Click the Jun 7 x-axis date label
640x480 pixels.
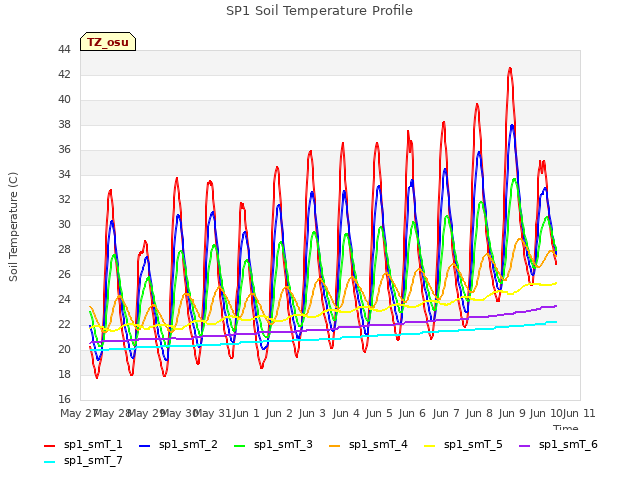pyautogui.click(x=446, y=413)
